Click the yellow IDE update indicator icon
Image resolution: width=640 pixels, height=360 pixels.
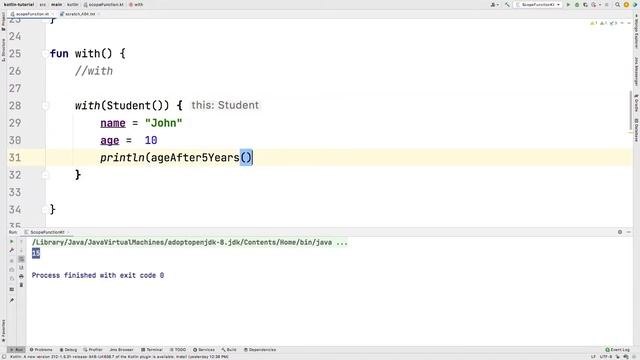coord(626,4)
